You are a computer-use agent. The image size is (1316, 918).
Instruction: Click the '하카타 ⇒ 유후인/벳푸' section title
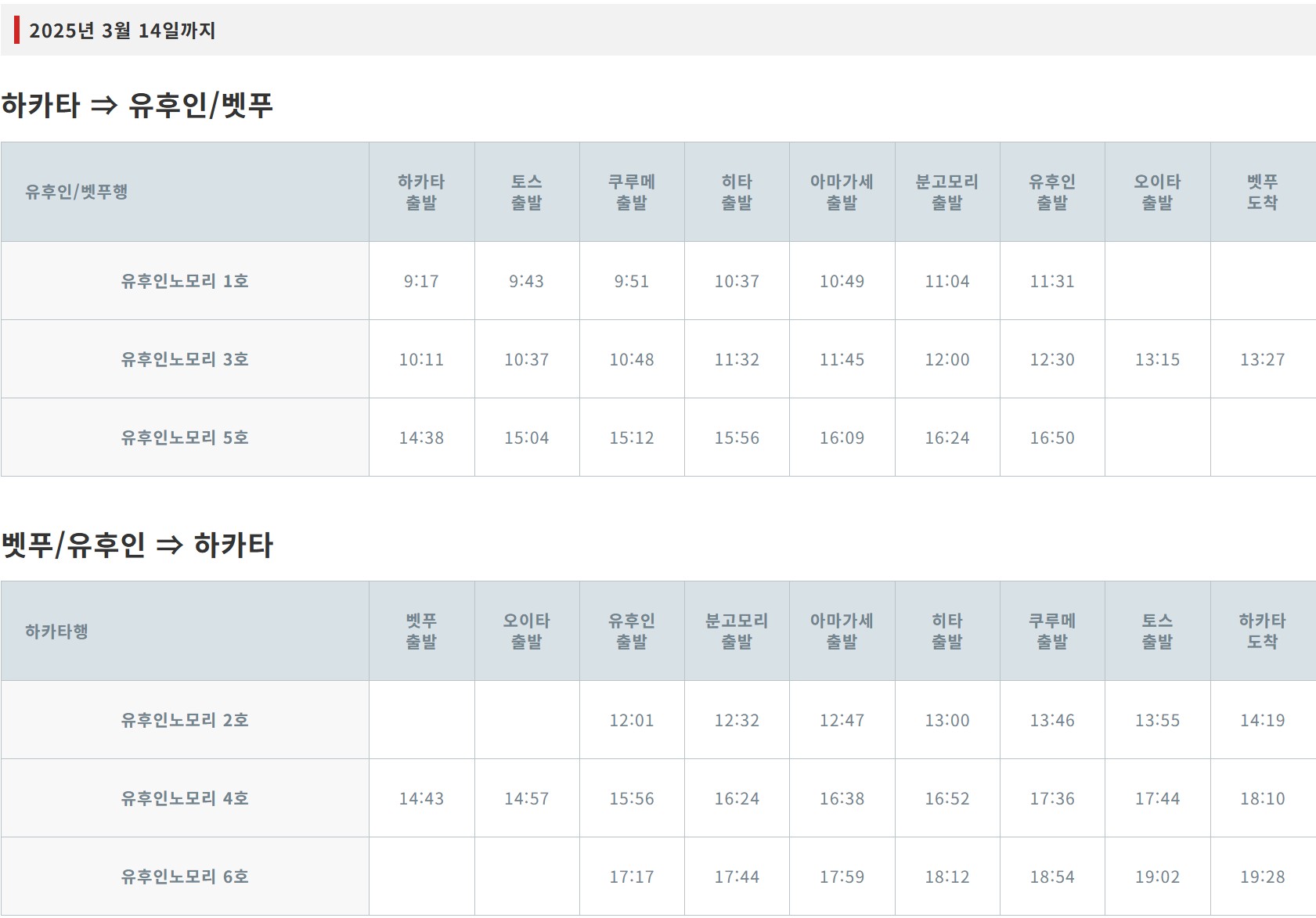[137, 105]
